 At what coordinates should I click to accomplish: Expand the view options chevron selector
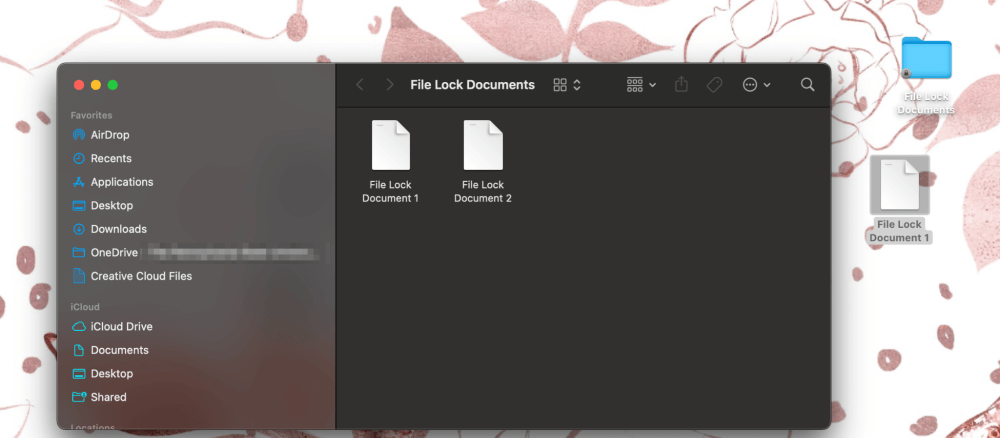[x=577, y=85]
